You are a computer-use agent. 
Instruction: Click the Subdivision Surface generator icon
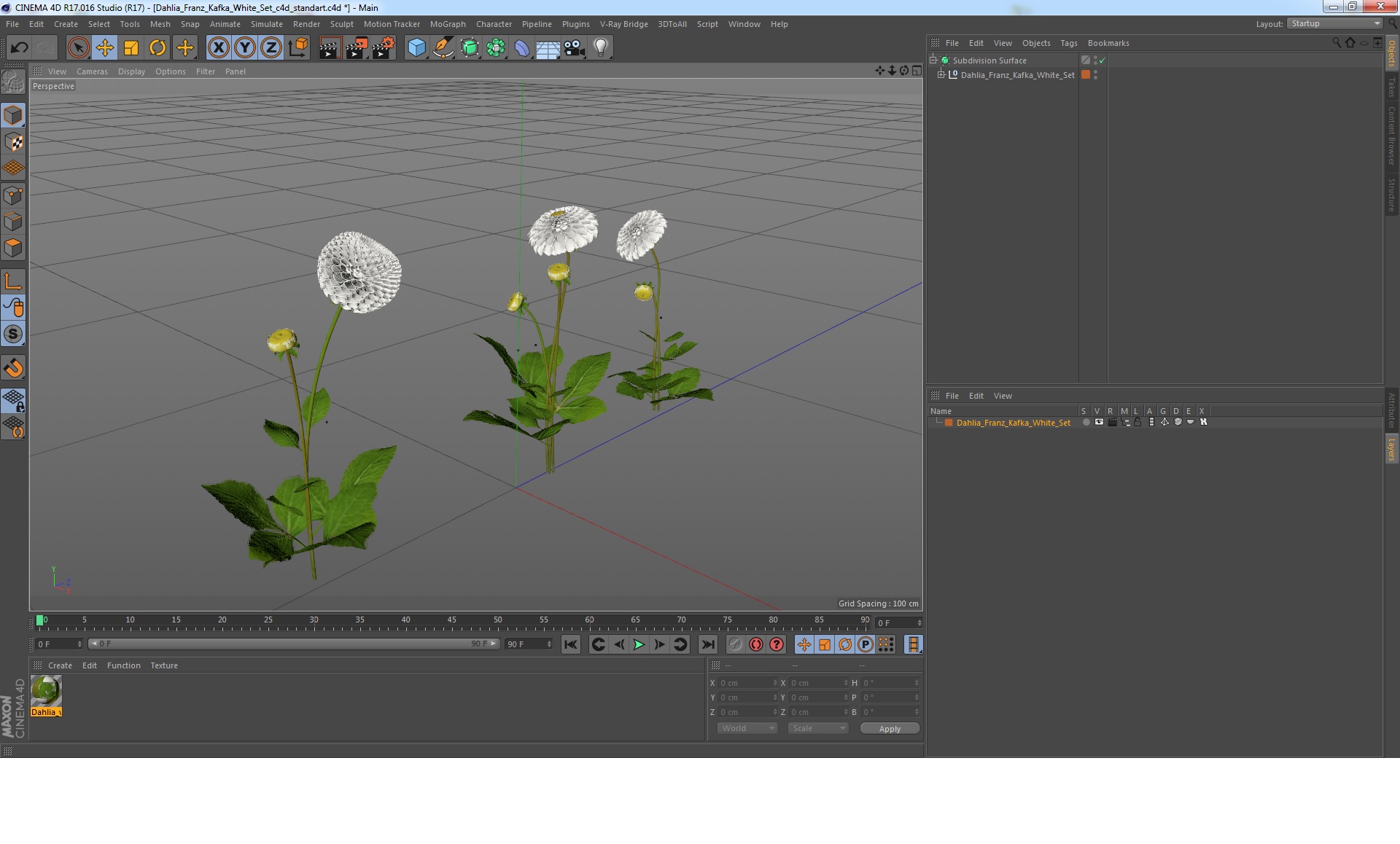470,48
